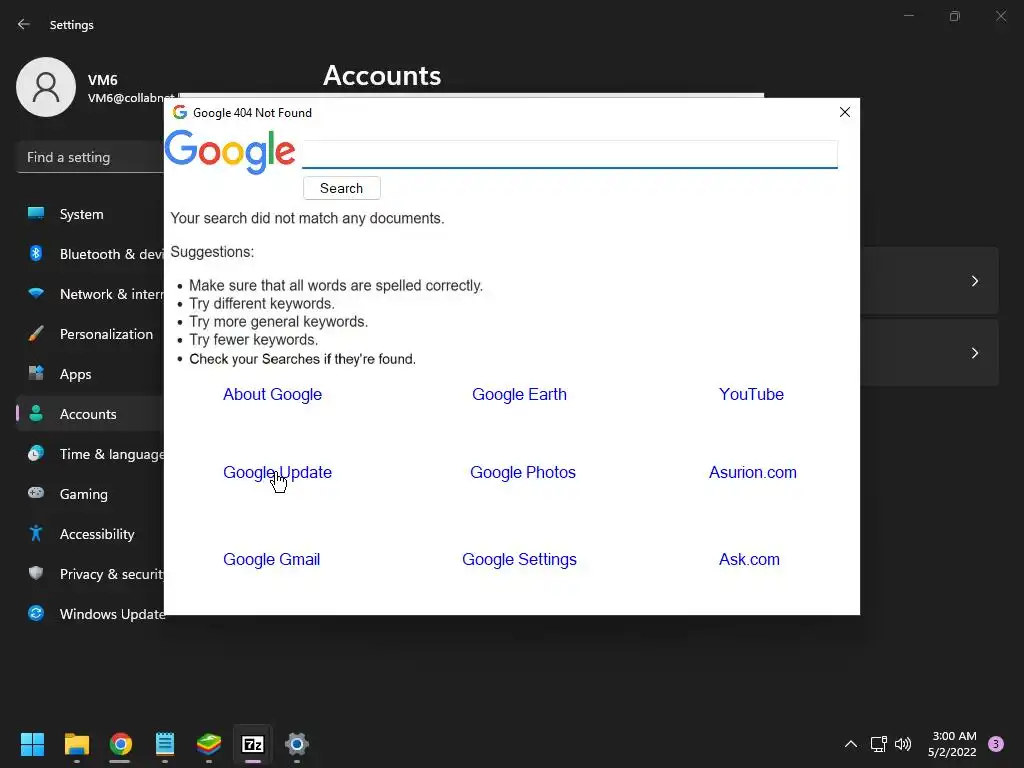This screenshot has height=768, width=1024.
Task: Focus the Google search text field
Action: click(569, 154)
